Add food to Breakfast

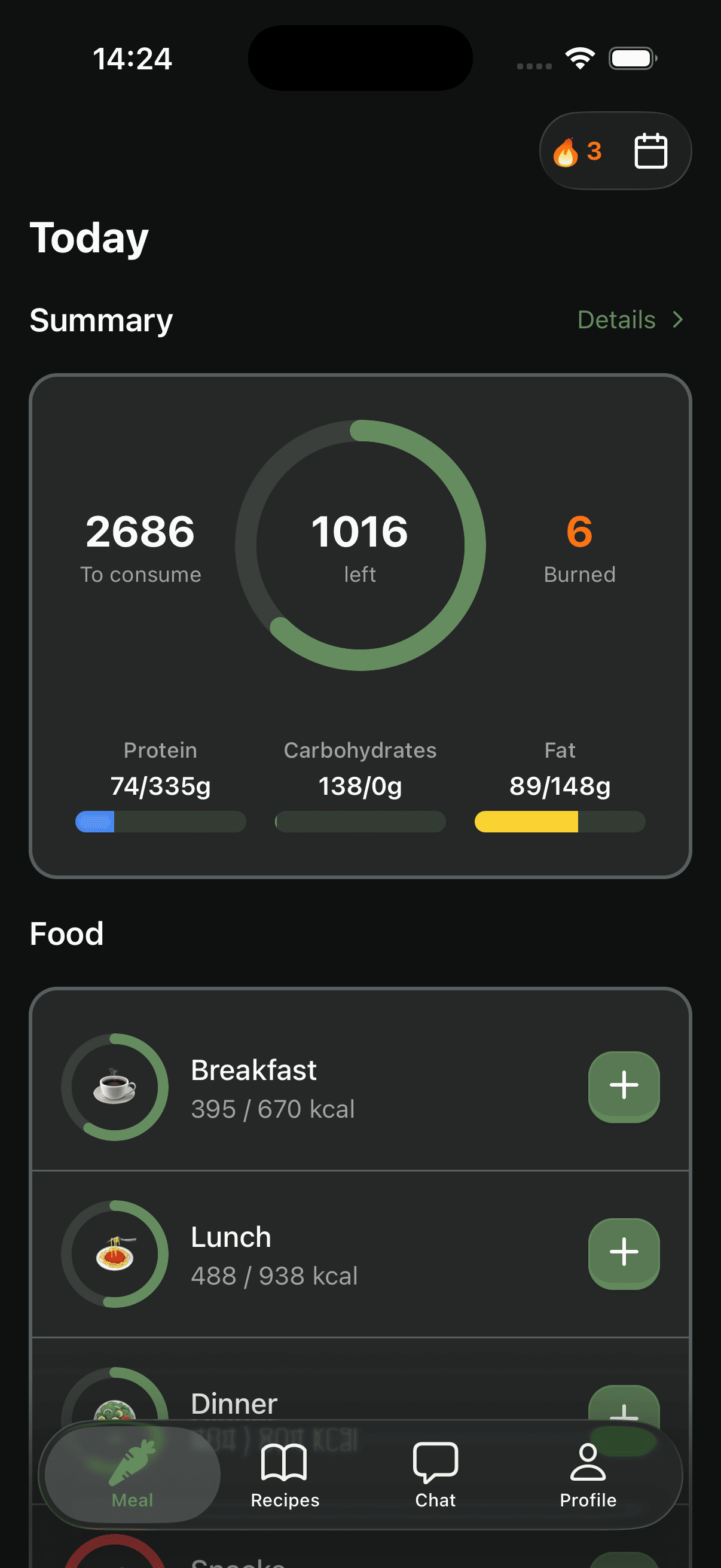(623, 1086)
